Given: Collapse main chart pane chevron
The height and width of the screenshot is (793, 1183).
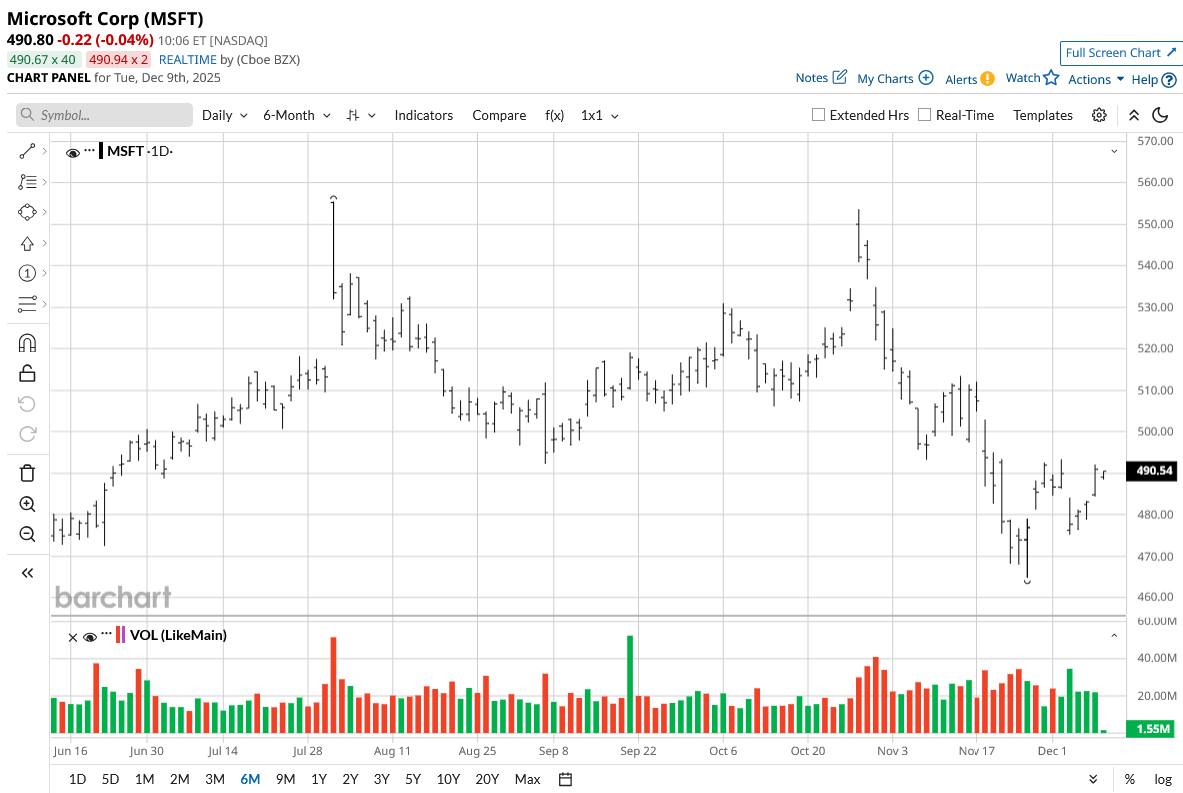Looking at the screenshot, I should [1114, 152].
